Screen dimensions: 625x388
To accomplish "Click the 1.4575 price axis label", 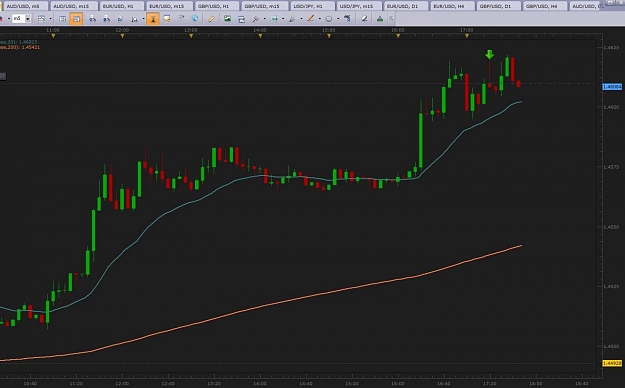I will click(611, 167).
